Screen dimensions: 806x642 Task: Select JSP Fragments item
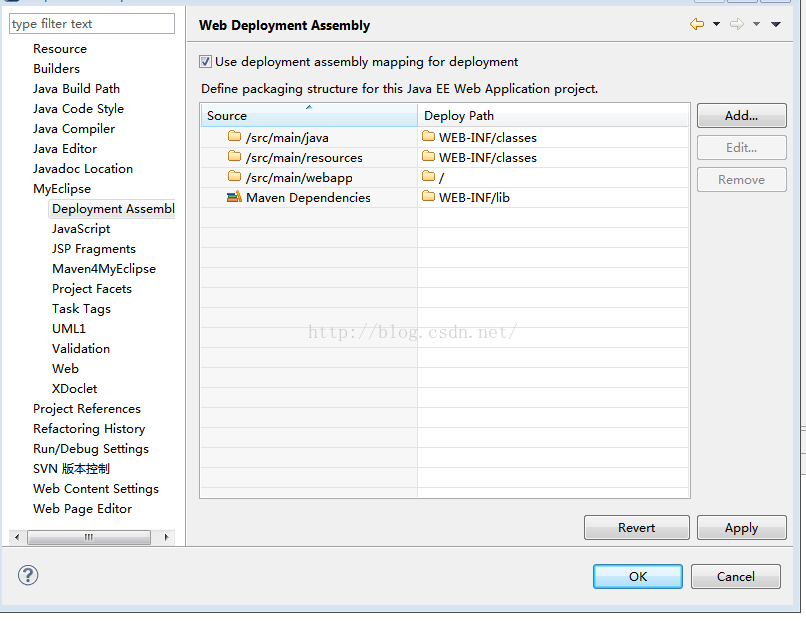point(94,249)
